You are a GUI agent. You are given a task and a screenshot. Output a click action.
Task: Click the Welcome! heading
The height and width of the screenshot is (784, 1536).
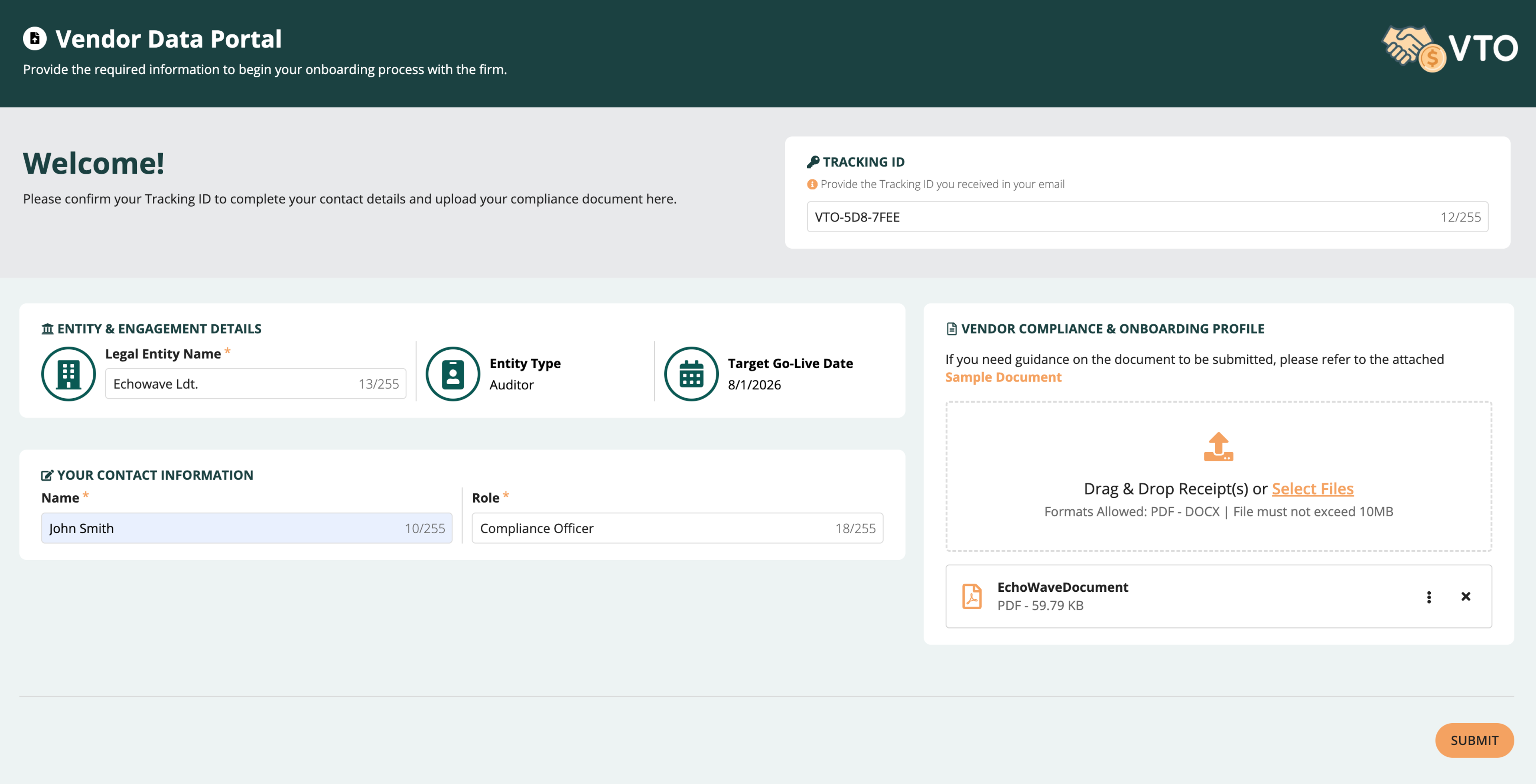point(94,164)
